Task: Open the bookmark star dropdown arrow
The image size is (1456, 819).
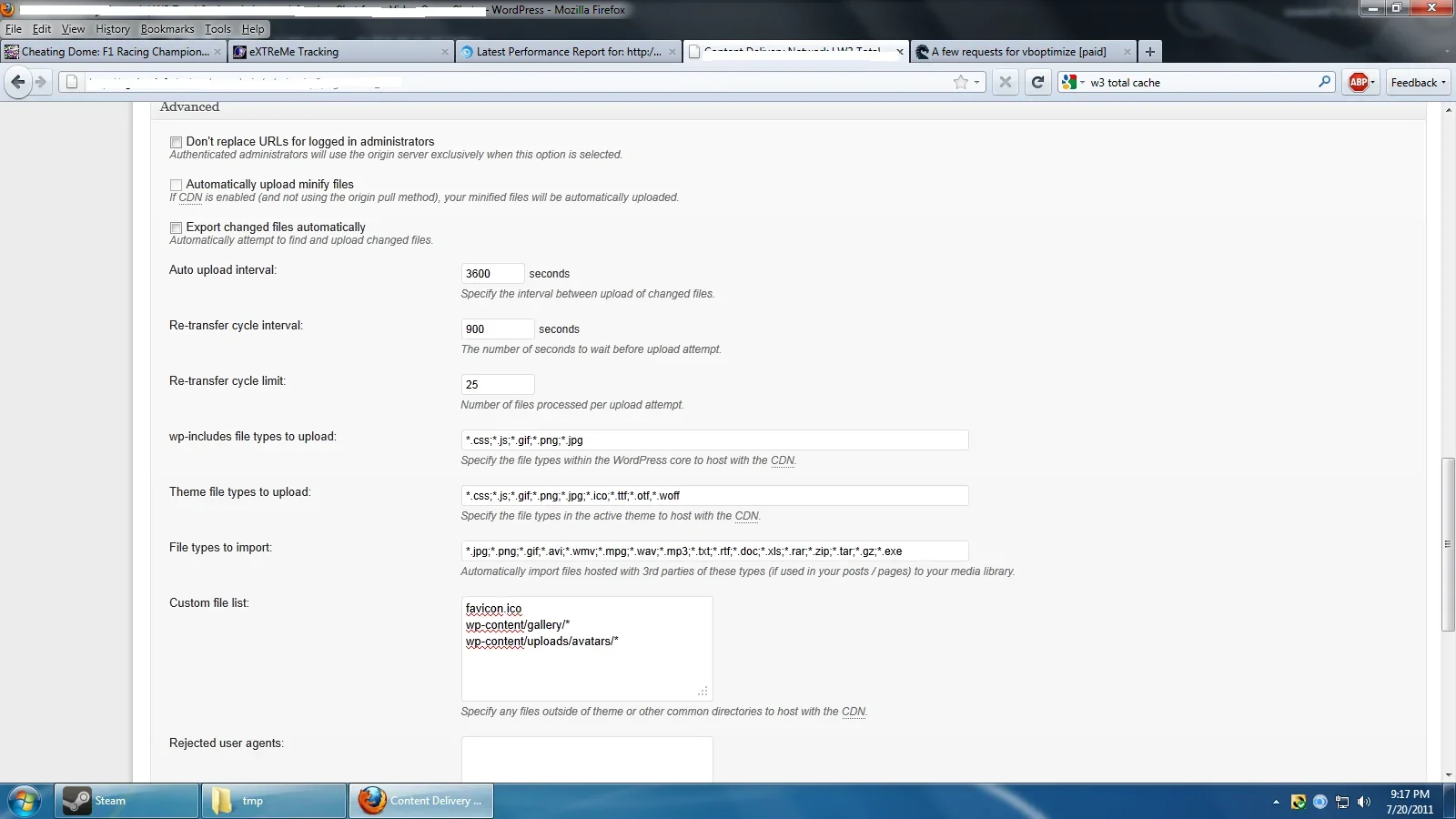Action: pyautogui.click(x=977, y=82)
